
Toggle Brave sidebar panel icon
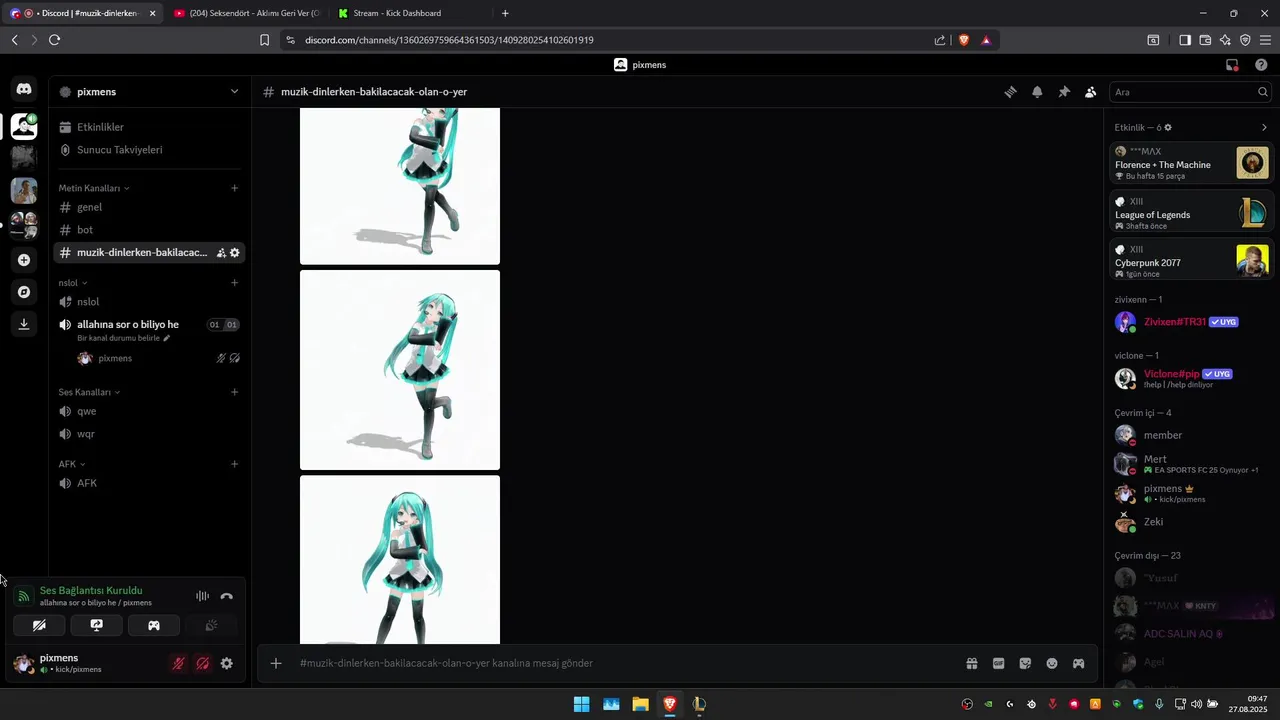pyautogui.click(x=1185, y=40)
